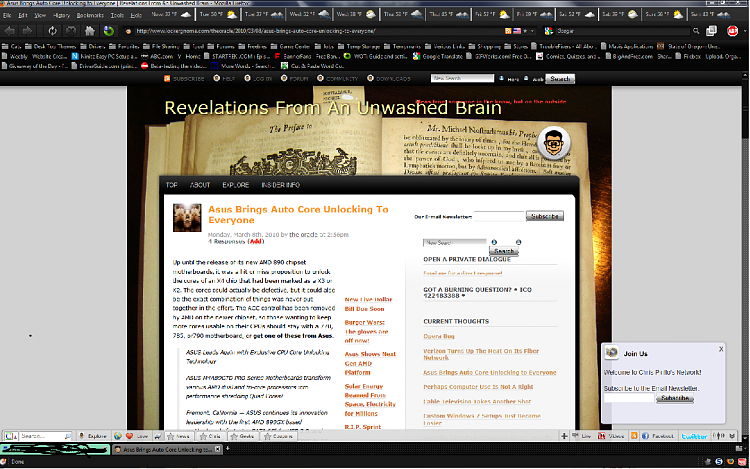Click the TOP navigation link
750x469 pixels.
click(172, 185)
